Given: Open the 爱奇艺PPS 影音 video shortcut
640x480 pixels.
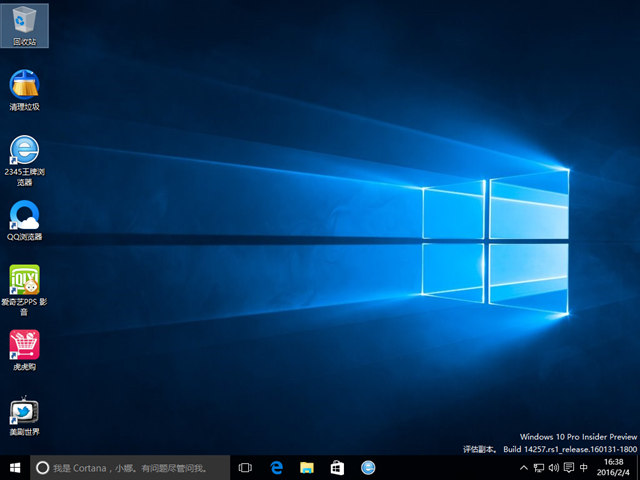Looking at the screenshot, I should click(24, 284).
